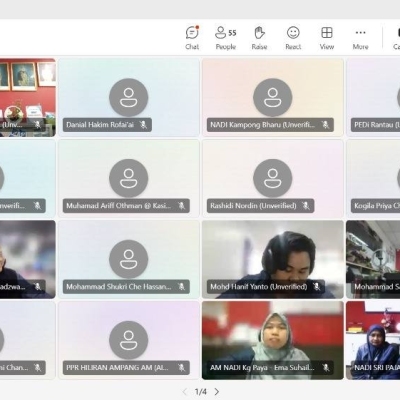
Task: Select the Mohammad S video tile with shelves
Action: tap(373, 259)
